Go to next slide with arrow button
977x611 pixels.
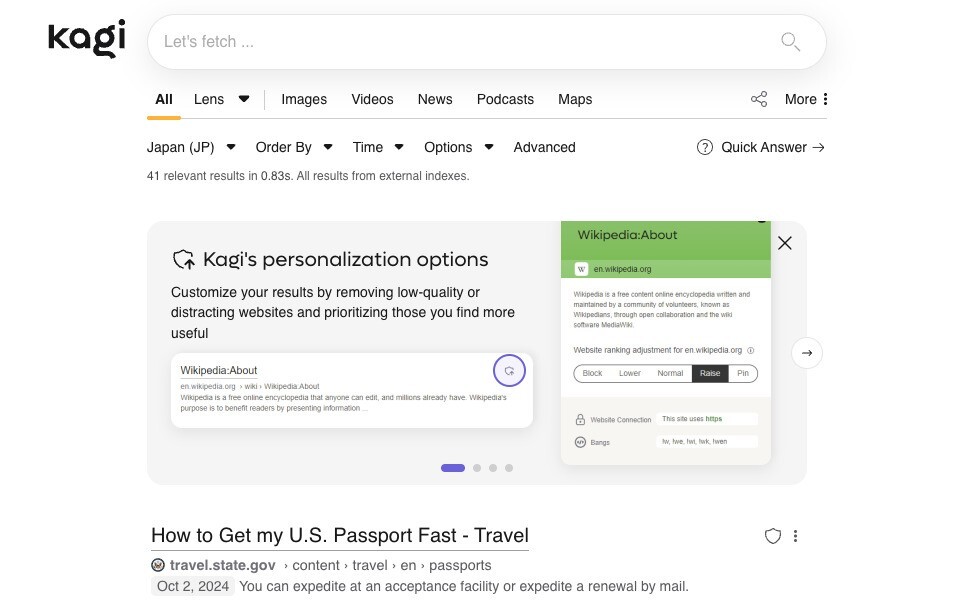coord(806,353)
